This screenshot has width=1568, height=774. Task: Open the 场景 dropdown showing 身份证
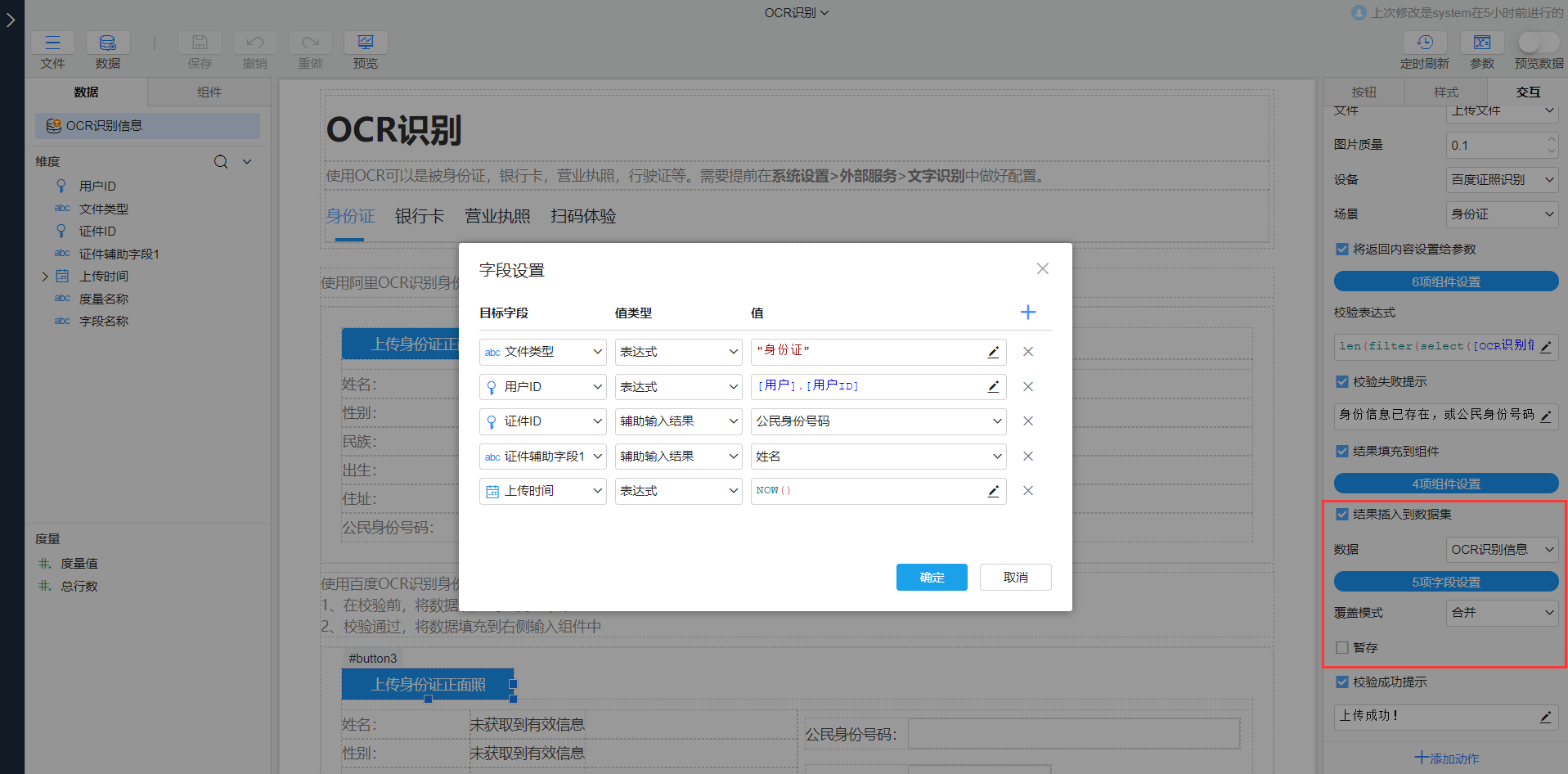click(x=1501, y=214)
